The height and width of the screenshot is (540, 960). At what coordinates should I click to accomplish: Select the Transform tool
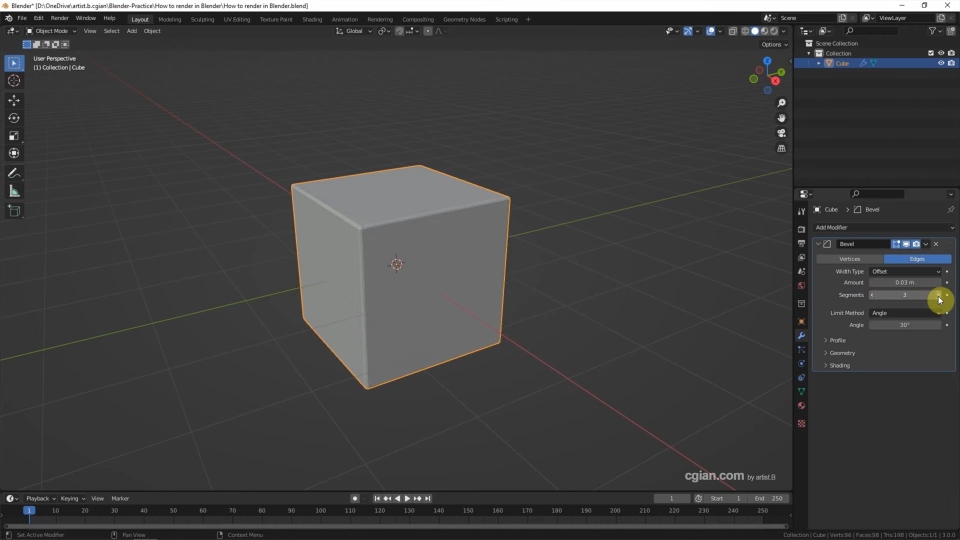click(x=13, y=153)
